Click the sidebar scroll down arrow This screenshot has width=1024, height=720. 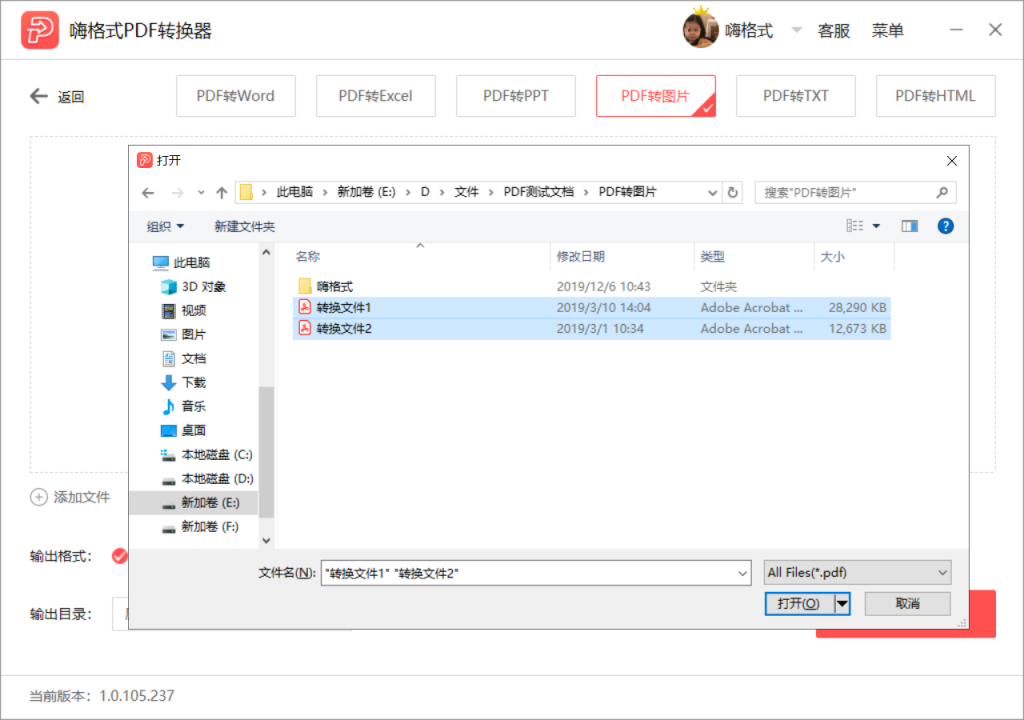266,540
